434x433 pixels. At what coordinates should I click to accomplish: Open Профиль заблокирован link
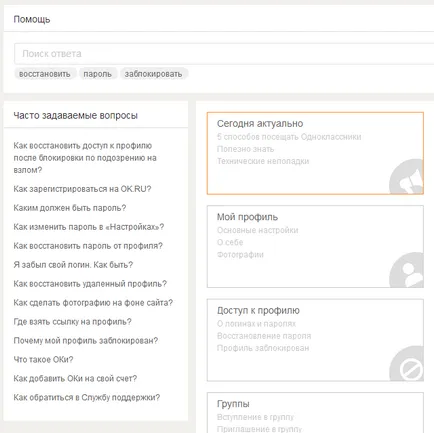[263, 348]
